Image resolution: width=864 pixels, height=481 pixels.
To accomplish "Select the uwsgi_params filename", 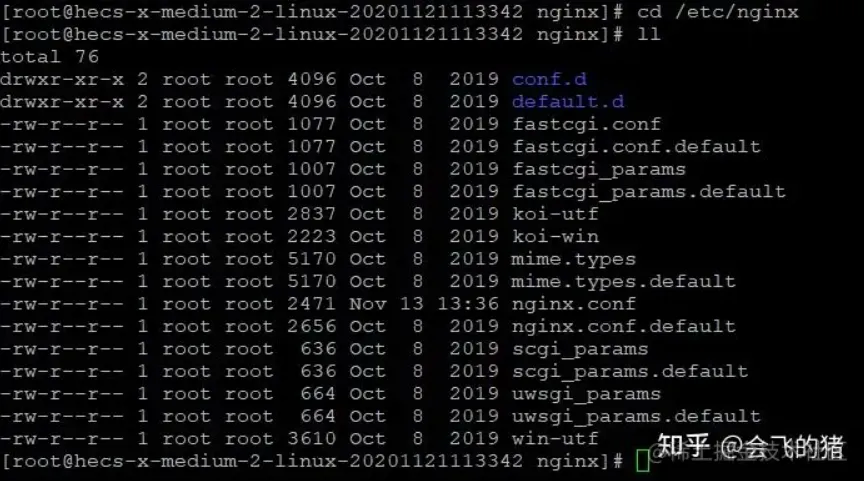I will [x=586, y=394].
